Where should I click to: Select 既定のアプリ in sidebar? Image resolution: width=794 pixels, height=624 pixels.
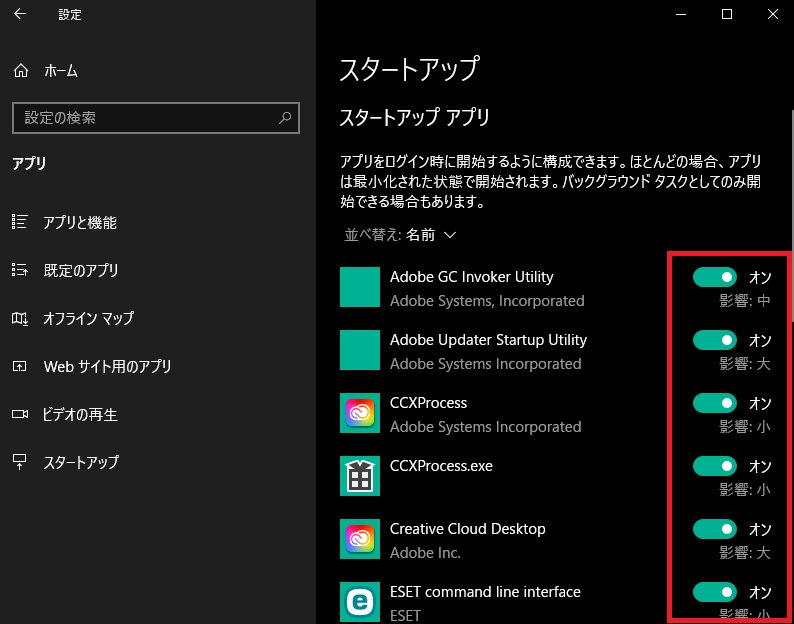(x=81, y=270)
